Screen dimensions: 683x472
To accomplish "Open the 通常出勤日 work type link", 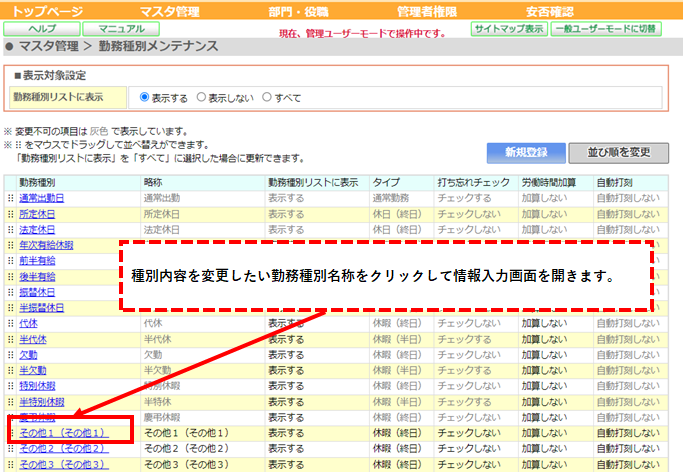I will click(x=41, y=199).
